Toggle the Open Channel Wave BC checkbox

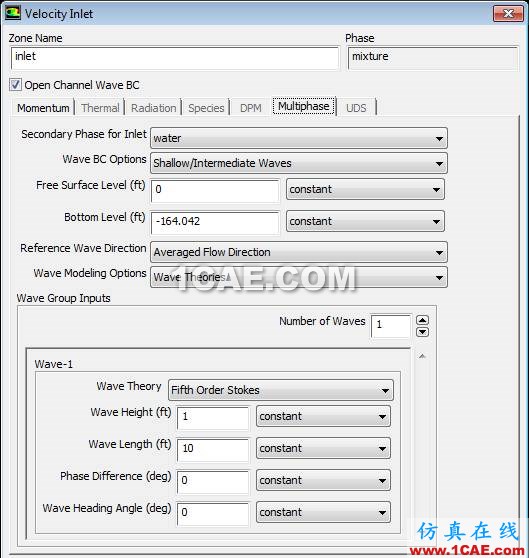15,85
